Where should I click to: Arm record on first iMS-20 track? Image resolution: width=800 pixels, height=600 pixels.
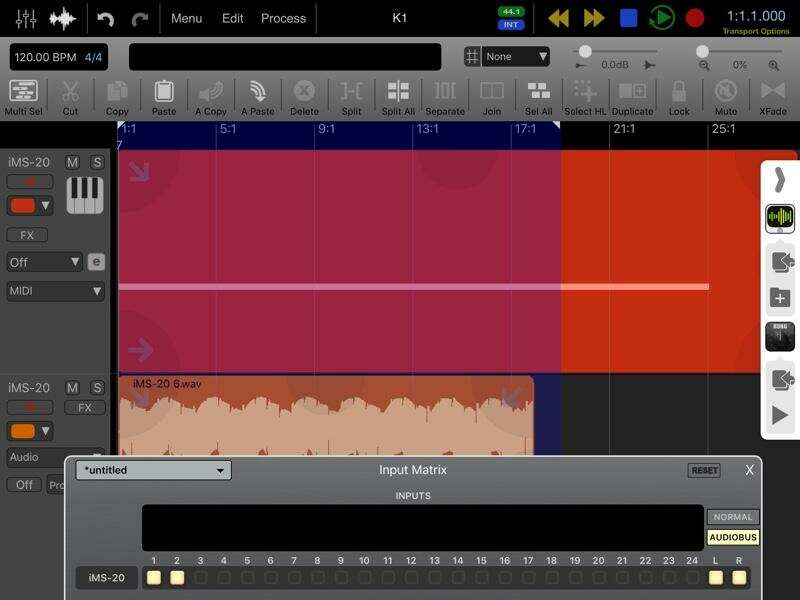[30, 182]
